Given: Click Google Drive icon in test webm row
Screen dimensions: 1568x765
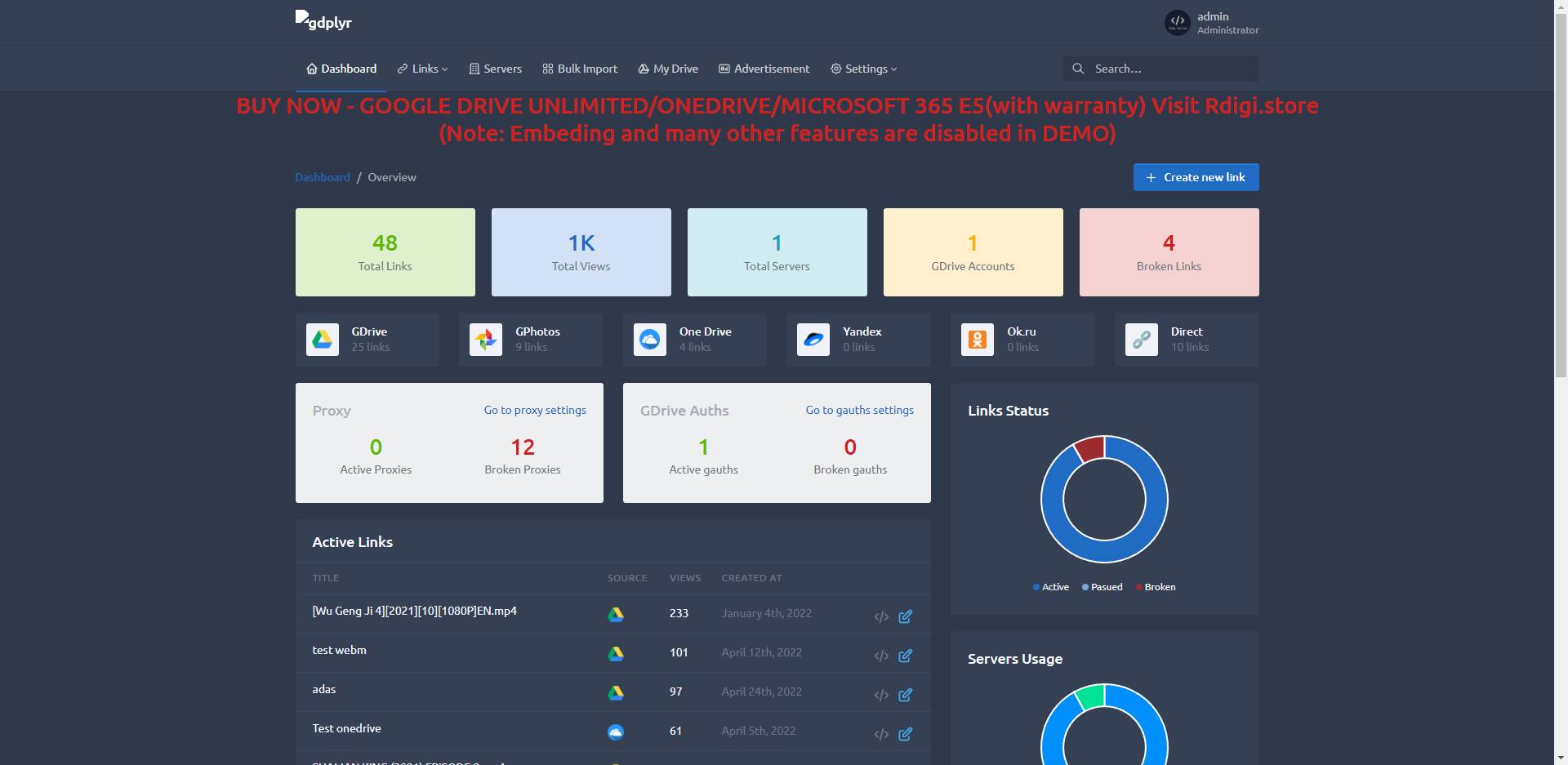Looking at the screenshot, I should [x=616, y=653].
